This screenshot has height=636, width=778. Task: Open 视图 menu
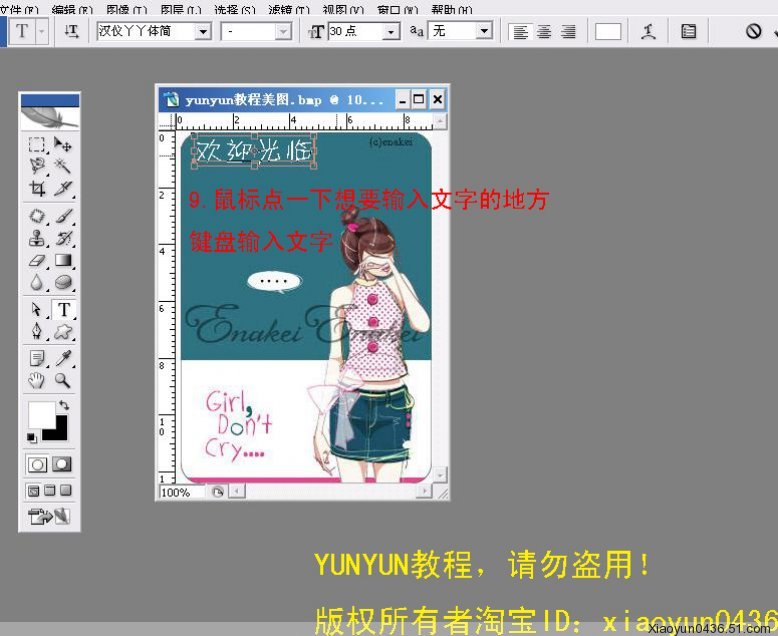coord(343,9)
